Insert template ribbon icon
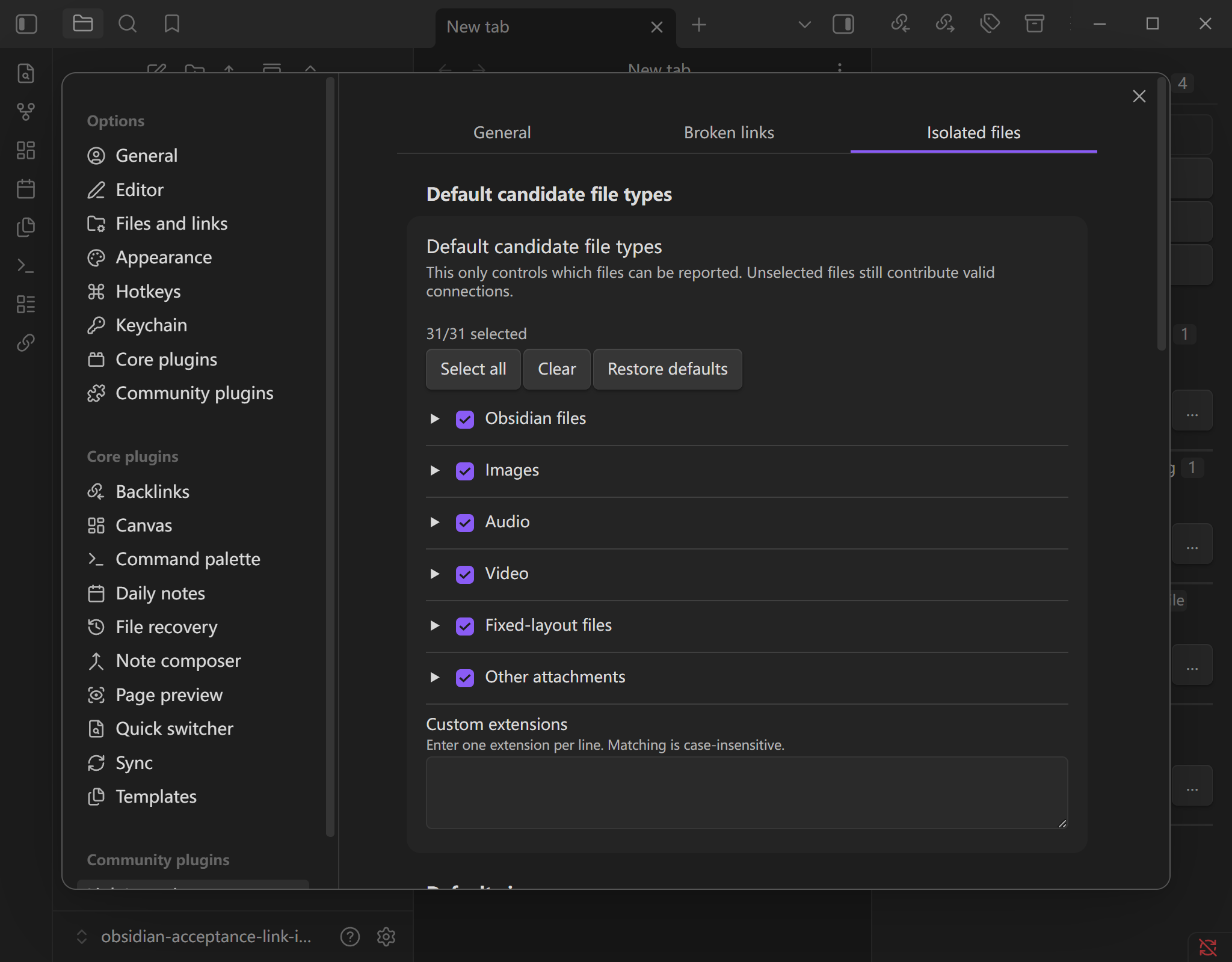The width and height of the screenshot is (1232, 962). tap(26, 227)
